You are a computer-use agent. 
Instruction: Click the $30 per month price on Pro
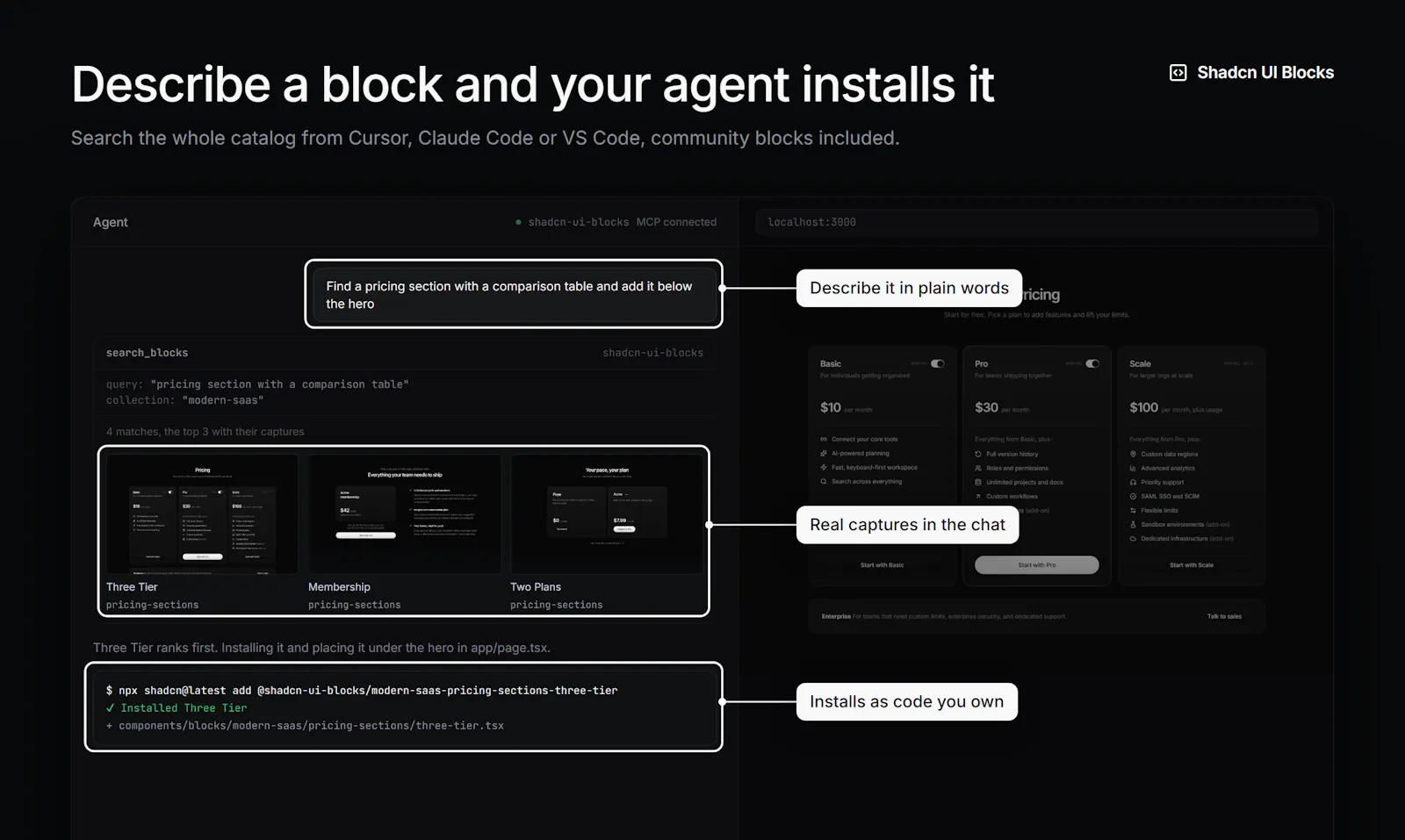tap(1002, 407)
